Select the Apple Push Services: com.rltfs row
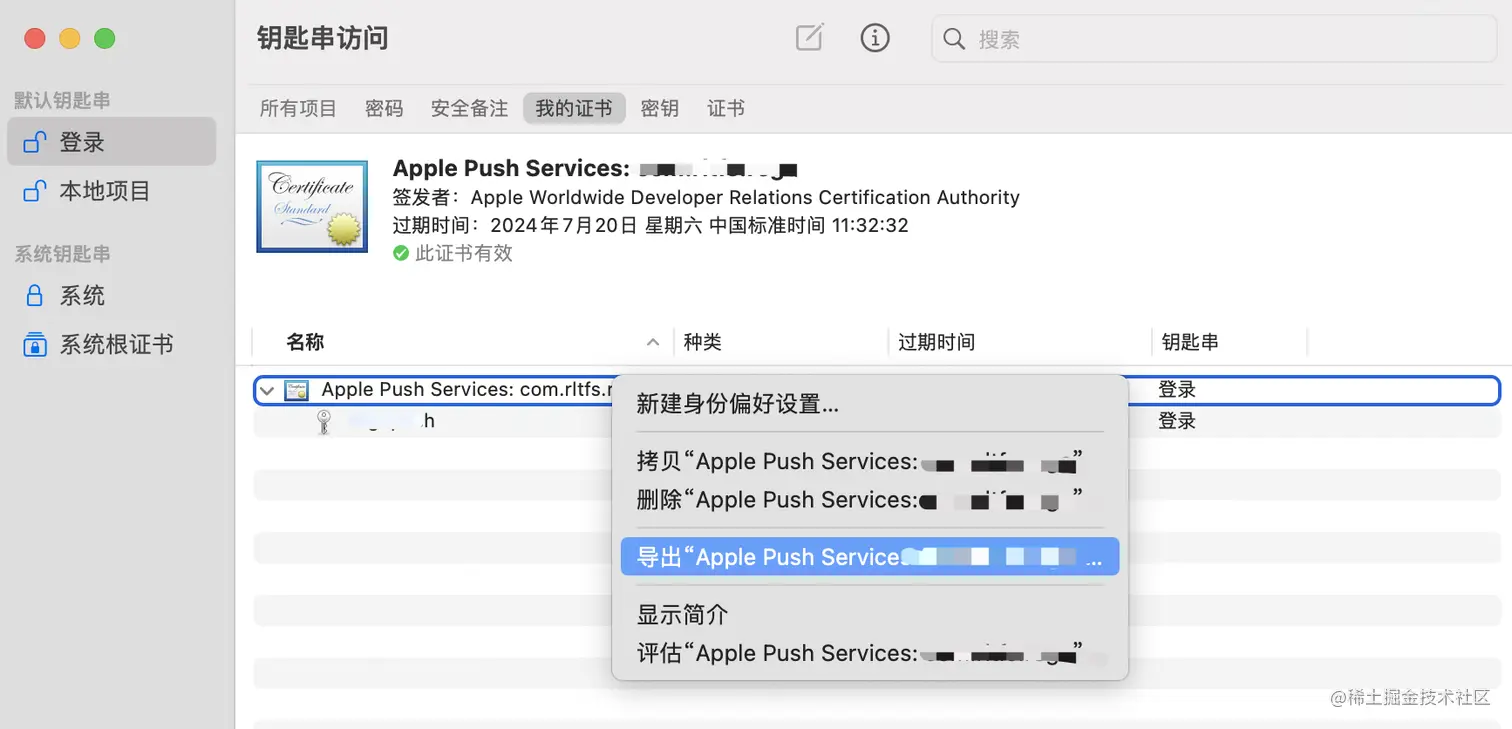This screenshot has height=729, width=1512. tap(877, 390)
